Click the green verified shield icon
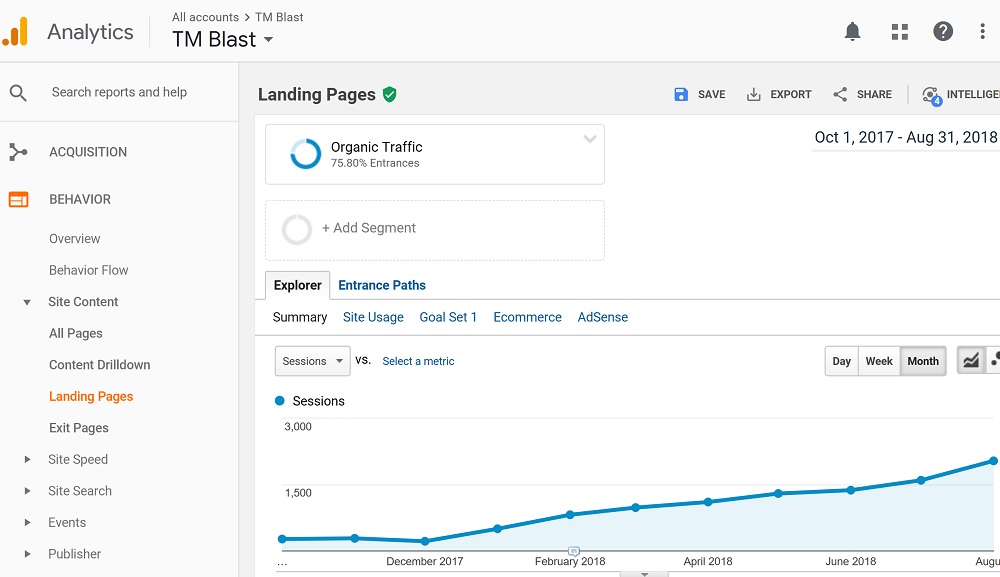1000x577 pixels. coord(390,94)
